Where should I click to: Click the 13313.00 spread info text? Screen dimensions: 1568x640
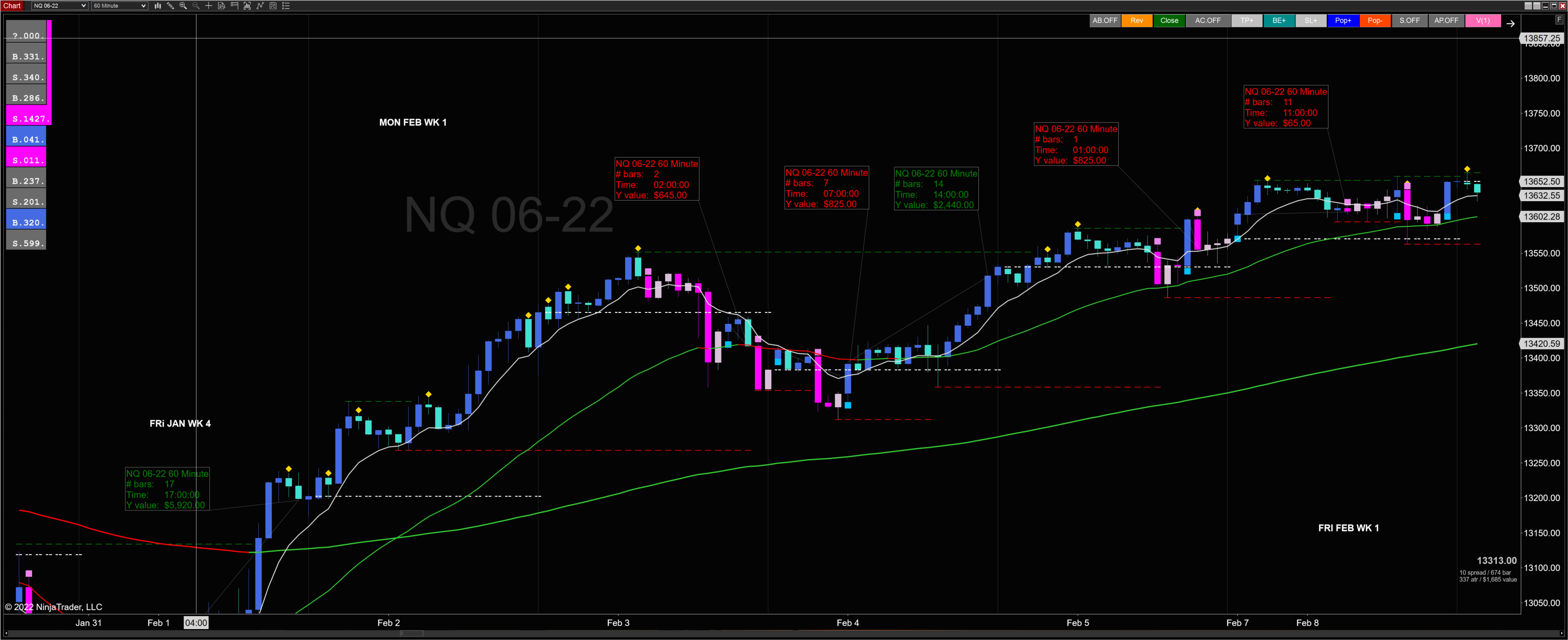[1488, 569]
